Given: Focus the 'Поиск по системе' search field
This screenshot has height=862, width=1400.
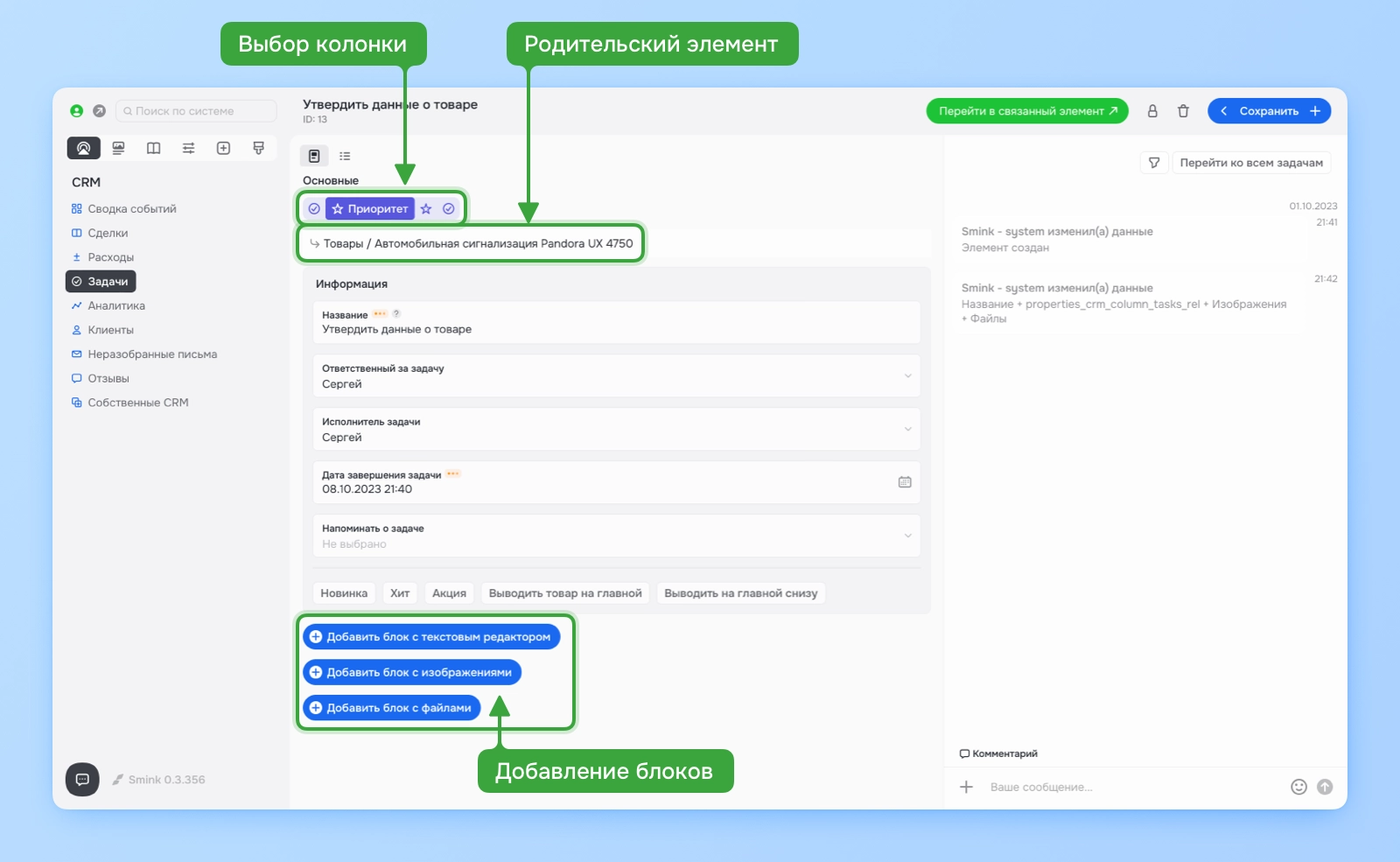Looking at the screenshot, I should [196, 111].
